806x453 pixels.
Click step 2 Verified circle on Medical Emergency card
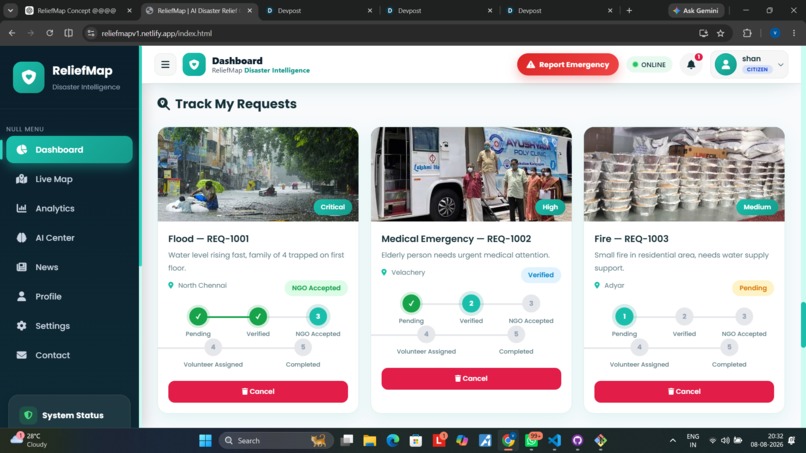pos(471,303)
